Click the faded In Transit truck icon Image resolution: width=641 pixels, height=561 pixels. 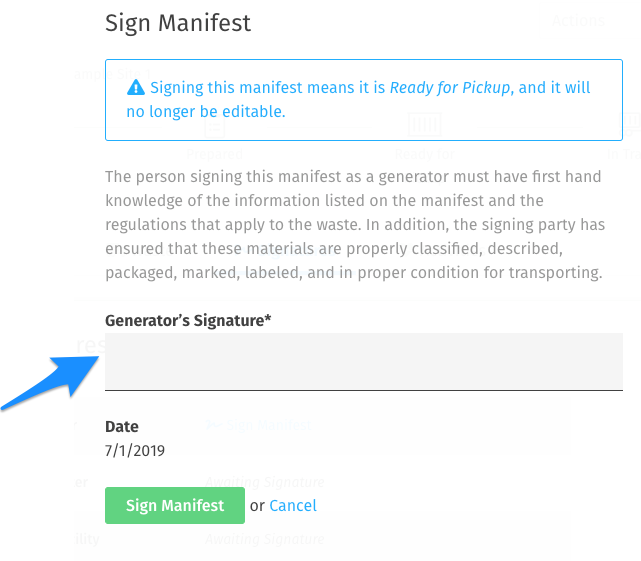632,123
